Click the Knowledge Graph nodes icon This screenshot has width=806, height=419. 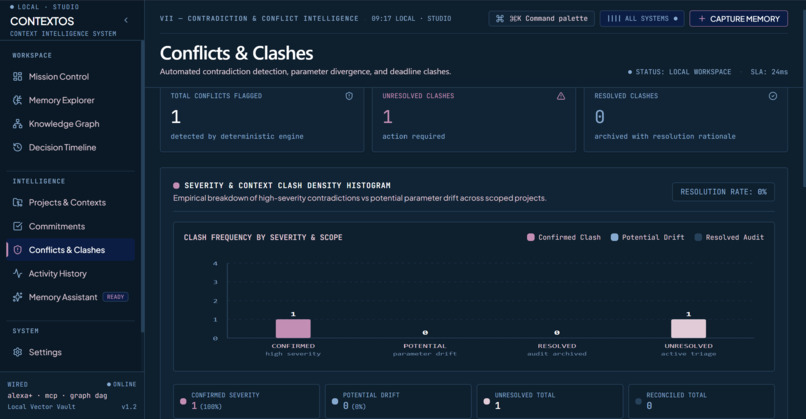(x=17, y=124)
